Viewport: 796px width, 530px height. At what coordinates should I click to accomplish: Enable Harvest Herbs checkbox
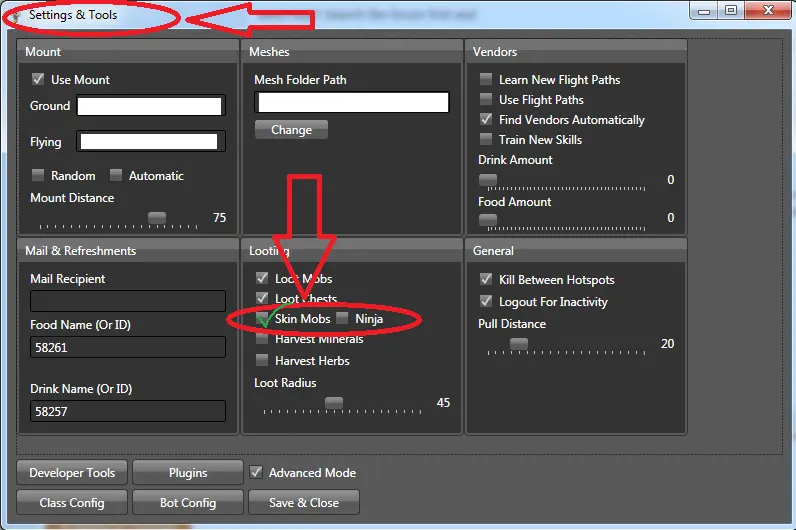point(263,360)
